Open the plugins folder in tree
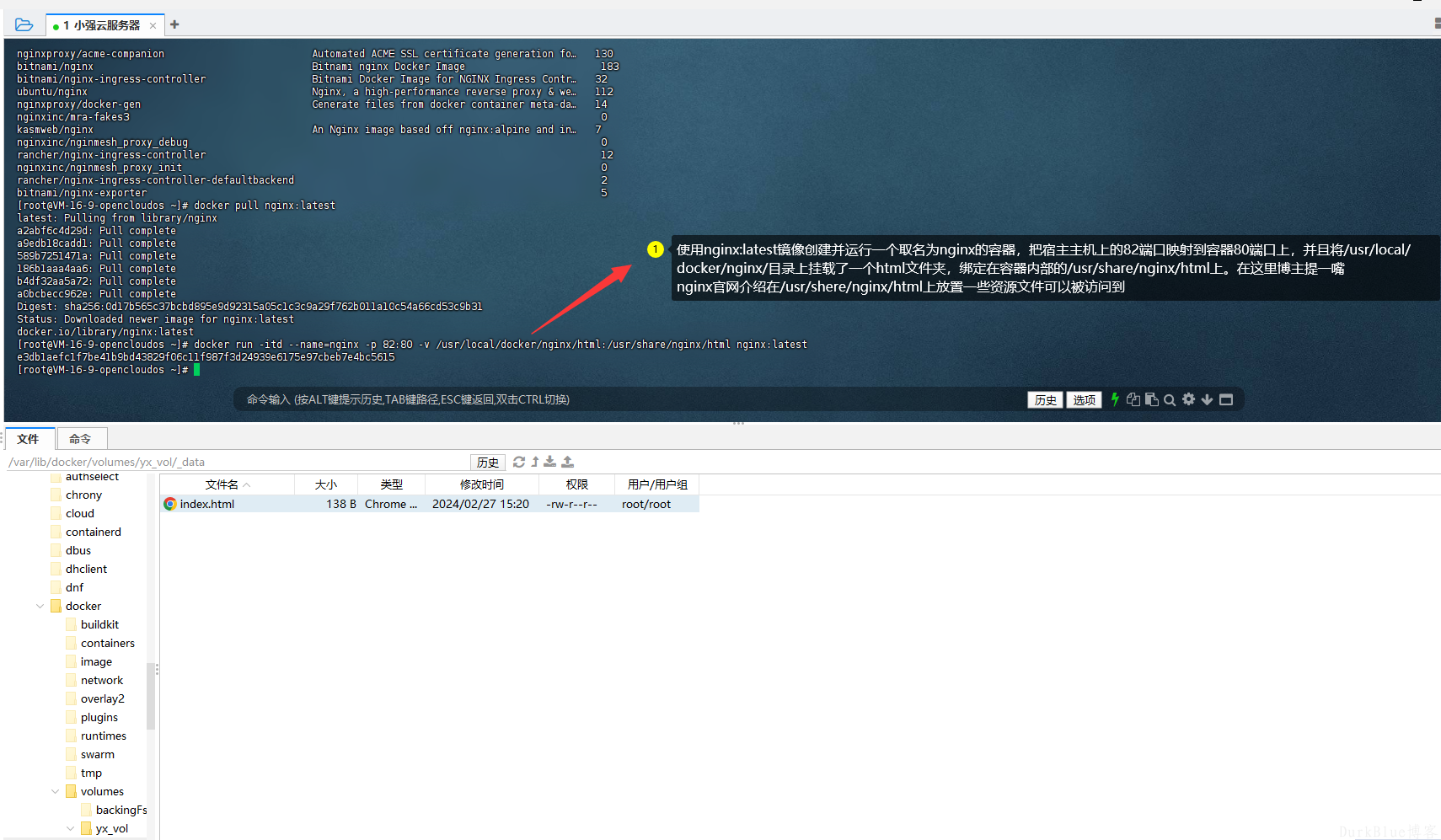1441x840 pixels. click(99, 717)
